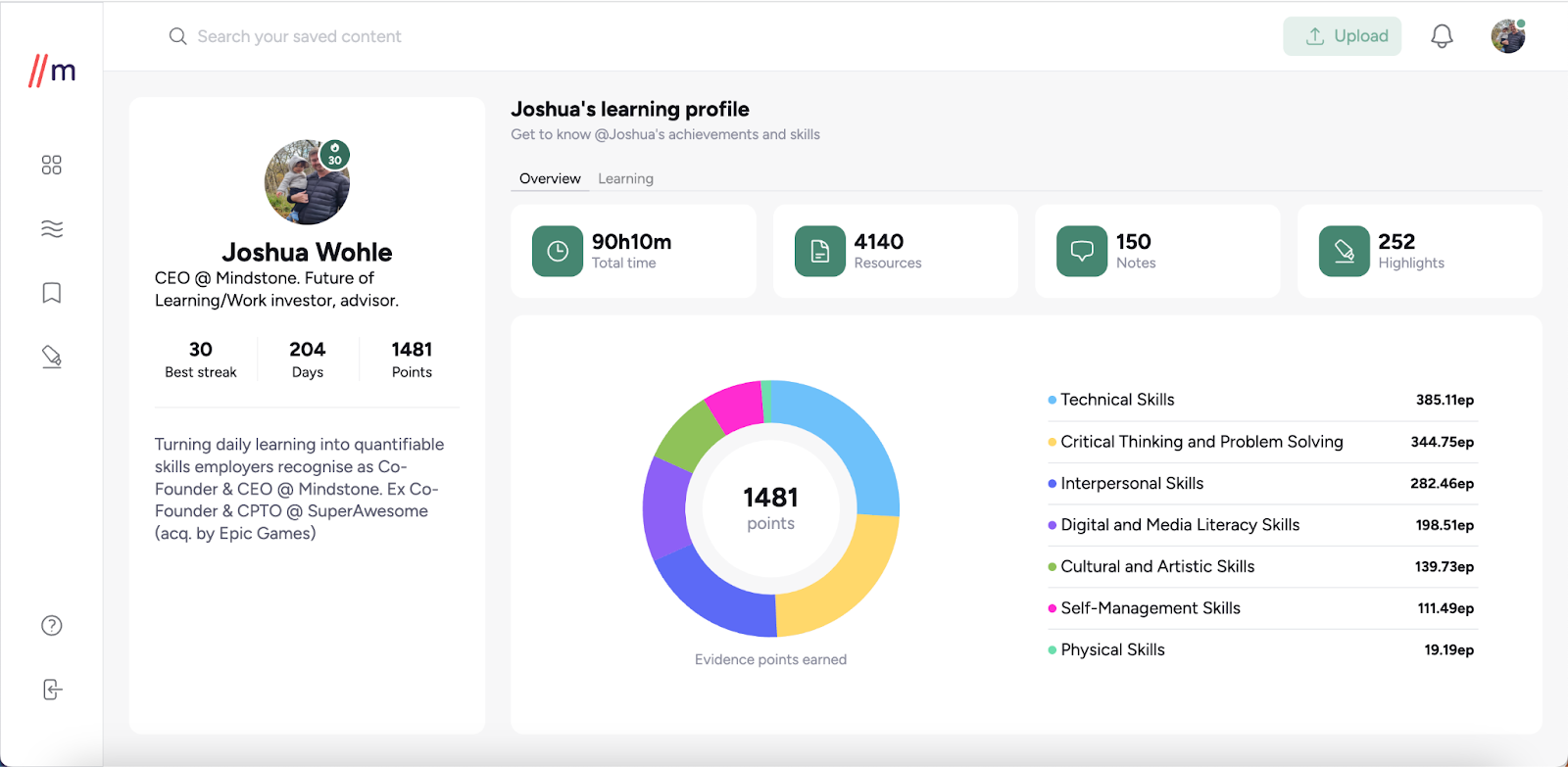The width and height of the screenshot is (1568, 767).
Task: Click the document icon for Resources
Action: click(x=820, y=252)
